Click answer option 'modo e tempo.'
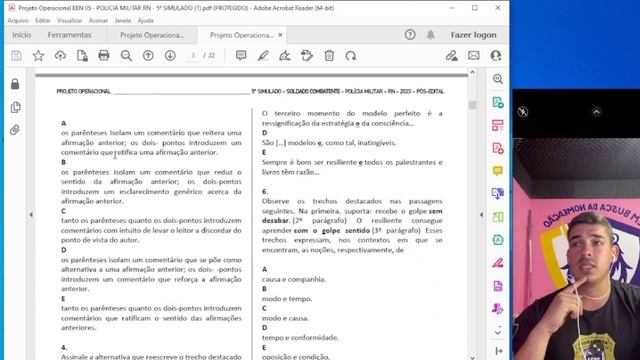Image resolution: width=640 pixels, height=360 pixels. click(x=287, y=299)
